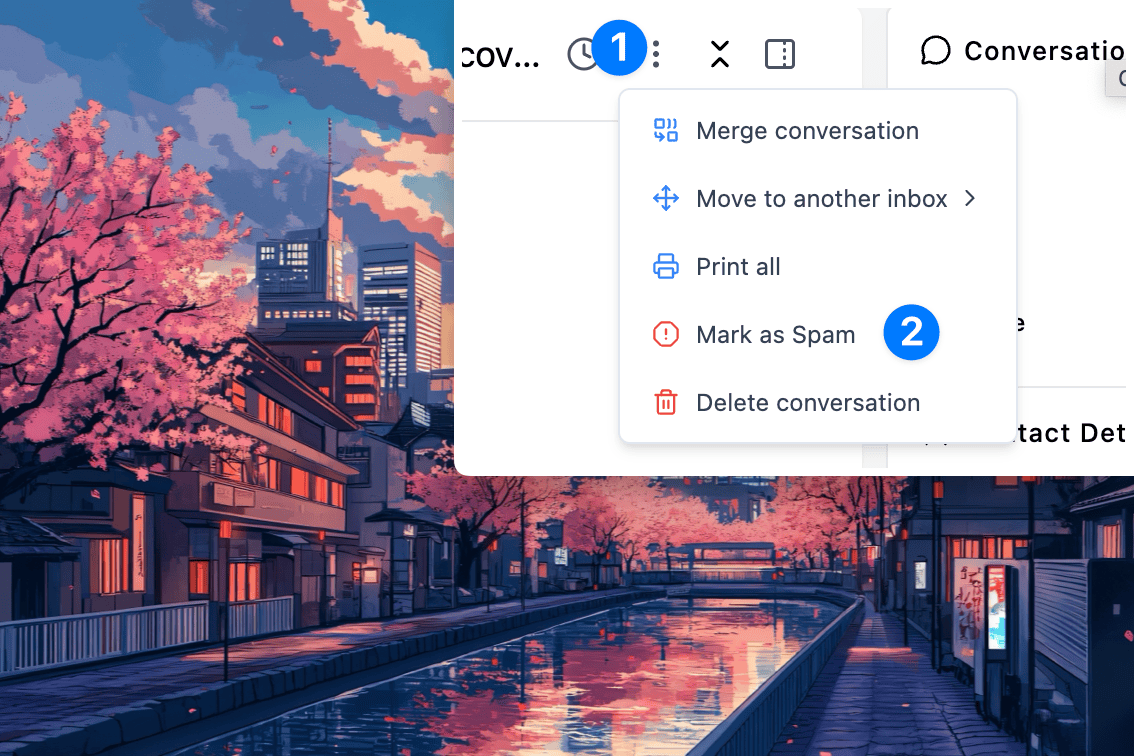Click the Move to another inbox icon
The width and height of the screenshot is (1134, 756).
666,198
